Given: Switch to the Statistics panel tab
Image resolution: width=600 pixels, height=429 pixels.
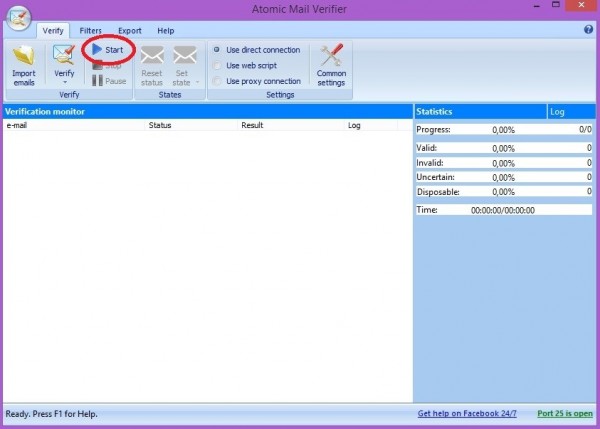Looking at the screenshot, I should coord(481,112).
